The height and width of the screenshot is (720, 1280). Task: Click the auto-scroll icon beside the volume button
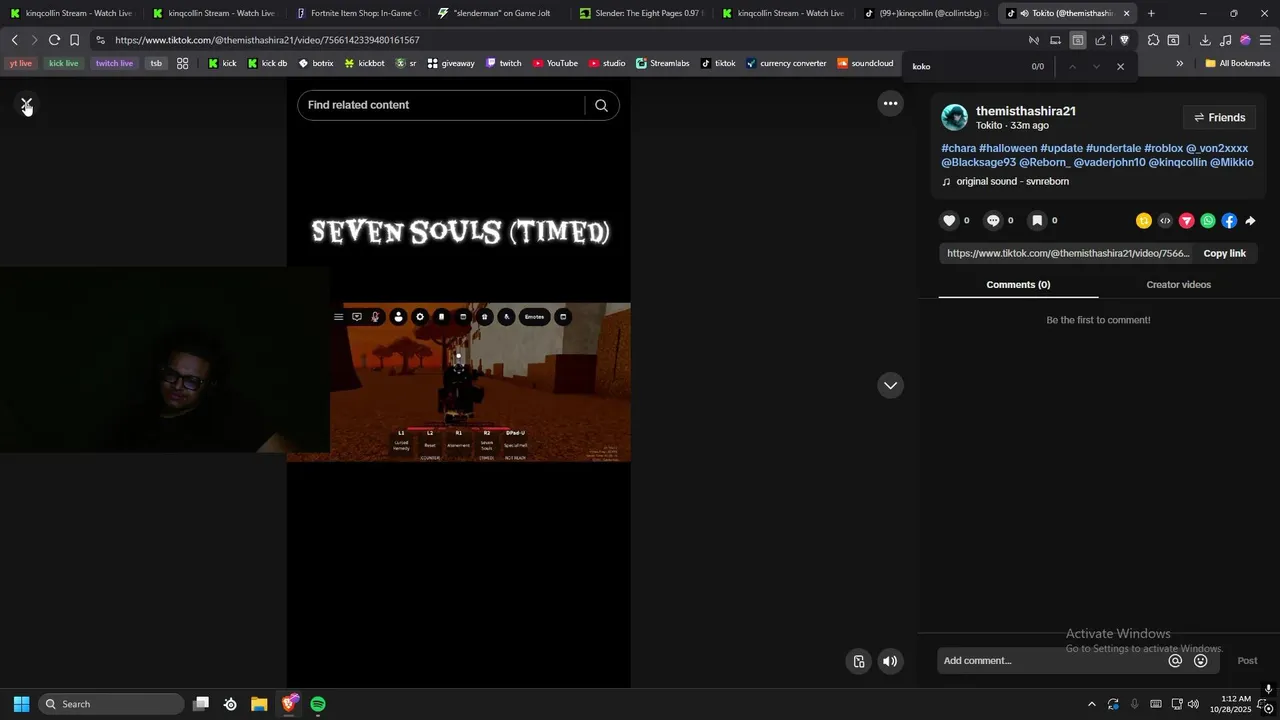coord(859,661)
